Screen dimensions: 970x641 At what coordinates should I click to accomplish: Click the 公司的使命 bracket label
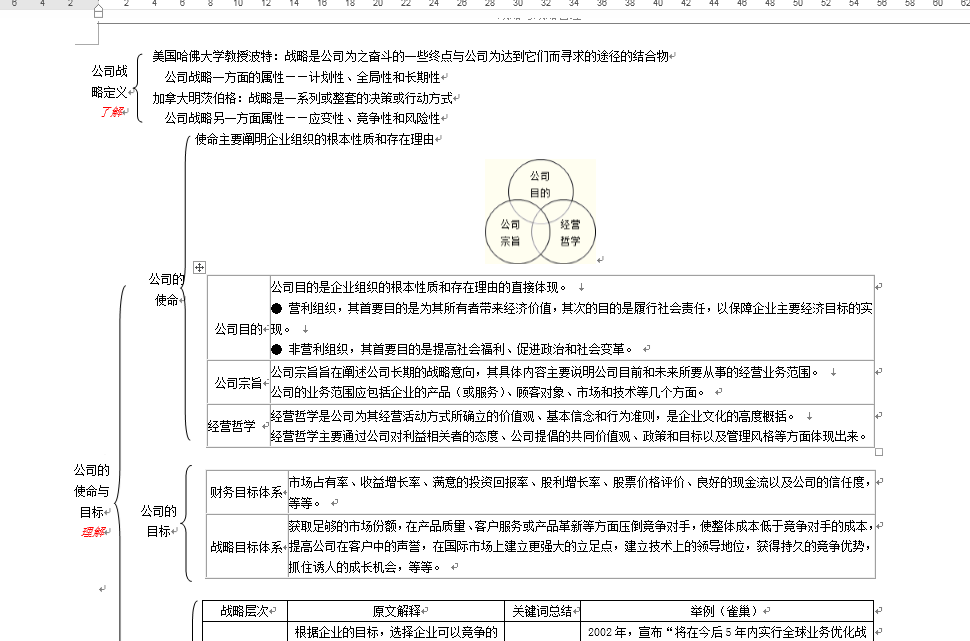pos(166,290)
